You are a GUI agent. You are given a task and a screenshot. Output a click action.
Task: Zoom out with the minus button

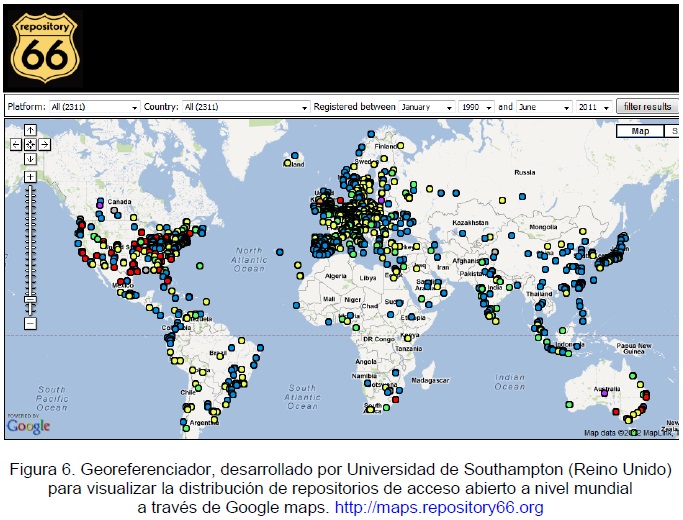(30, 323)
